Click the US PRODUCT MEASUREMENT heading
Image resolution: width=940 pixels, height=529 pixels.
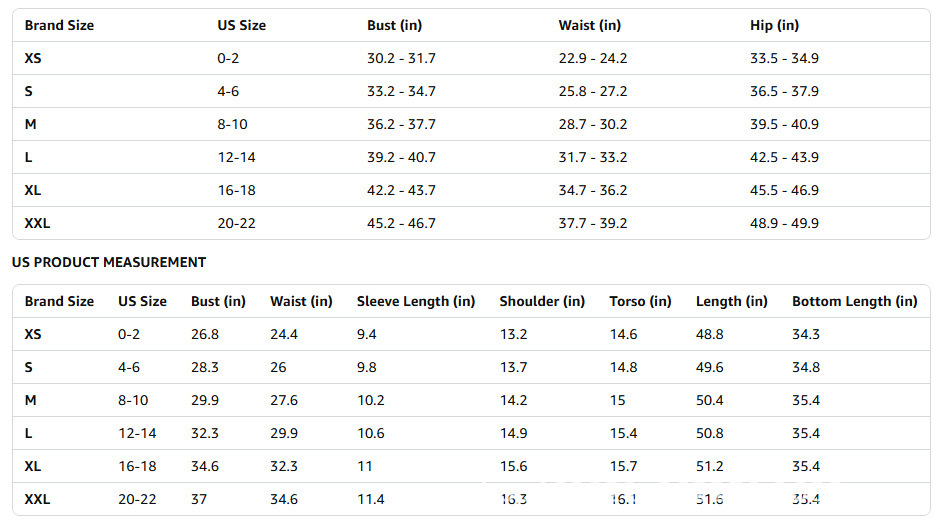pos(109,262)
